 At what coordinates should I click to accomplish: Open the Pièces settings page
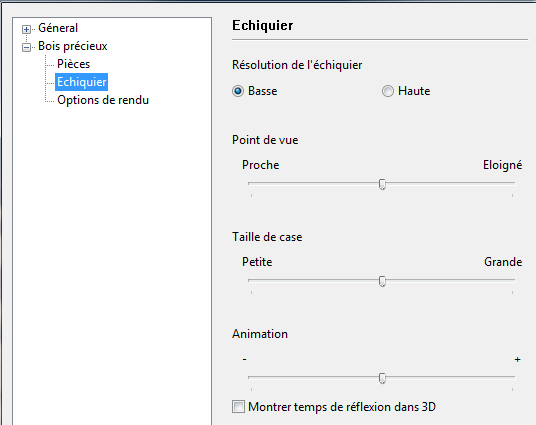[x=73, y=64]
